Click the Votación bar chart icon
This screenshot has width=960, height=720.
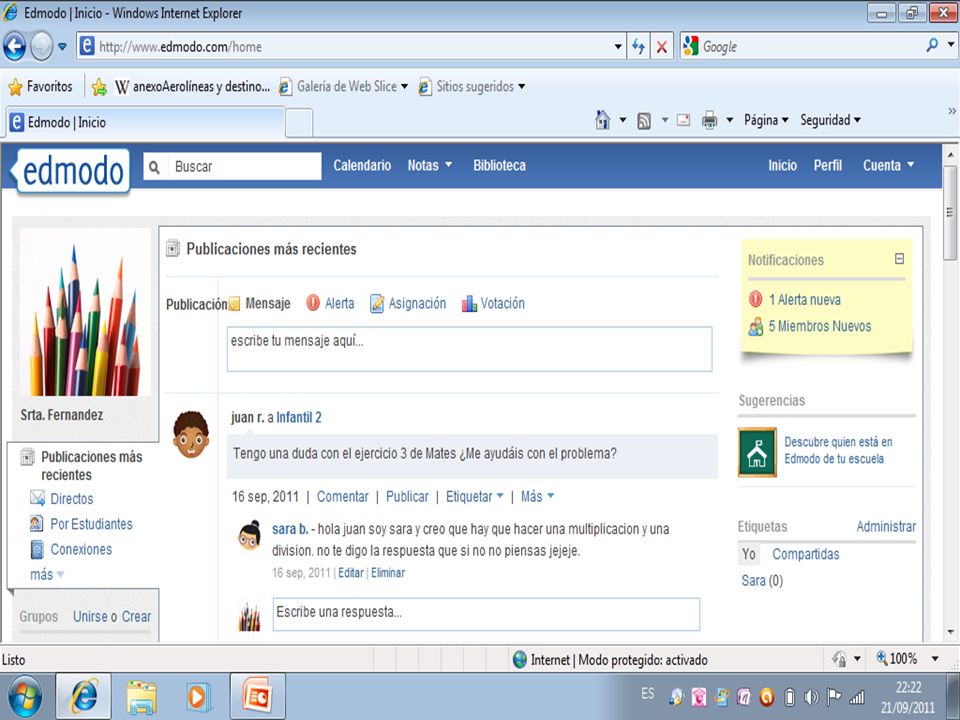pos(469,303)
